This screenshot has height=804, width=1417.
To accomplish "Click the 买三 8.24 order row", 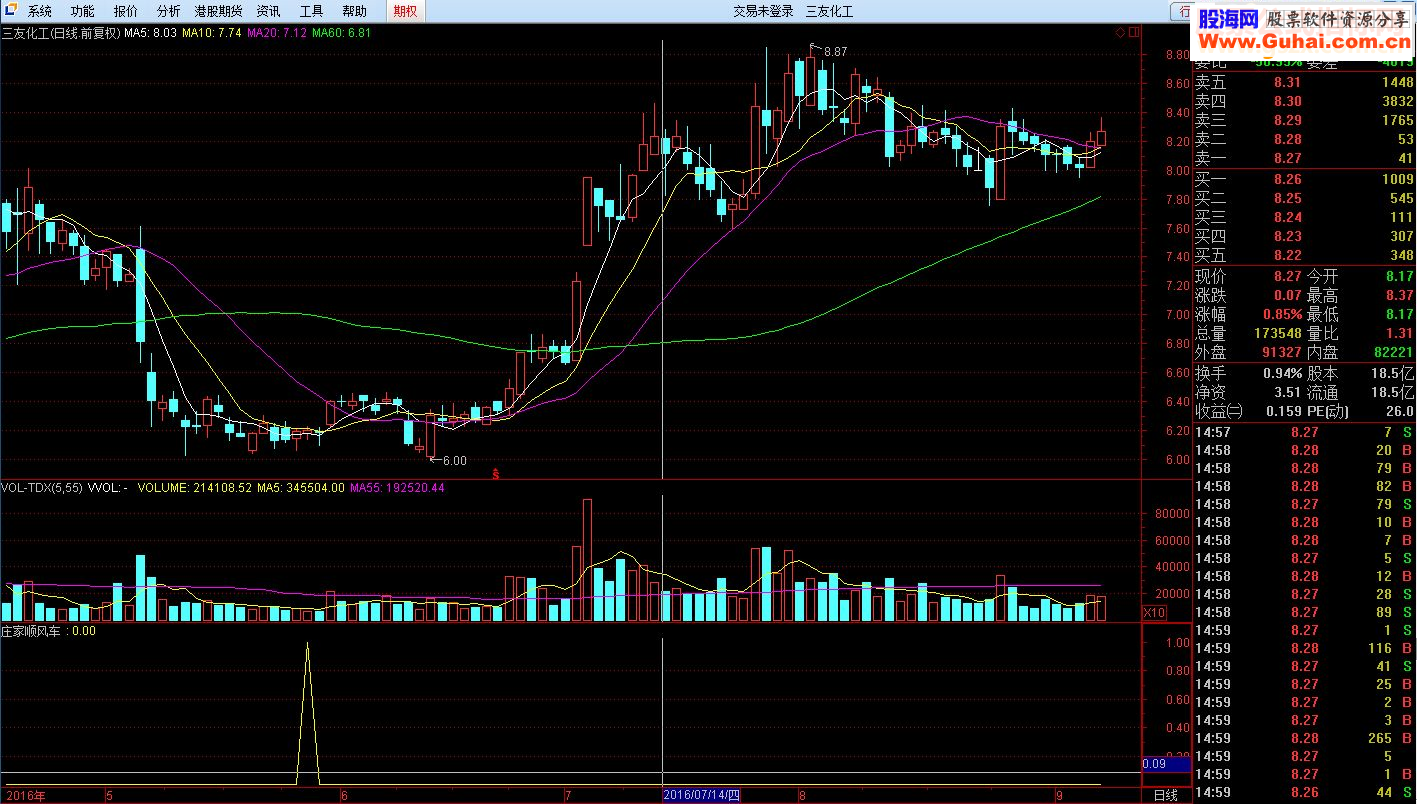I will pyautogui.click(x=1305, y=217).
